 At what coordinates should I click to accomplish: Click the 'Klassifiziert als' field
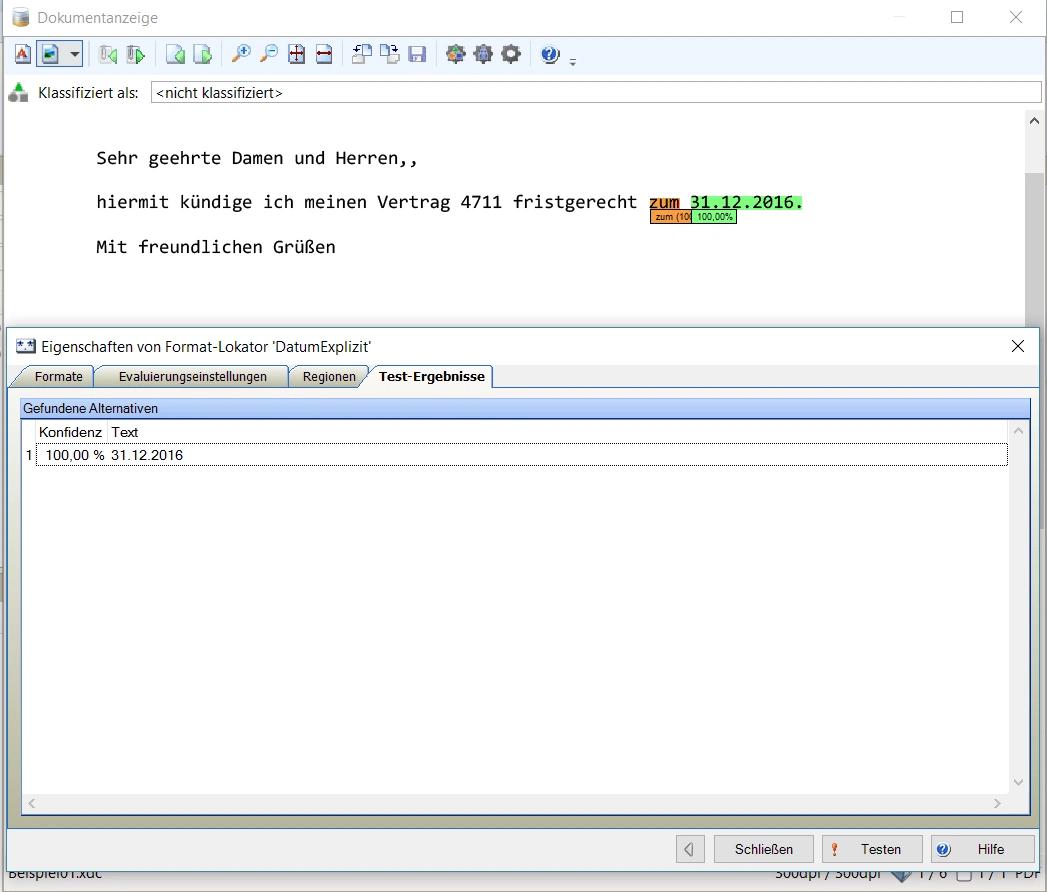595,93
